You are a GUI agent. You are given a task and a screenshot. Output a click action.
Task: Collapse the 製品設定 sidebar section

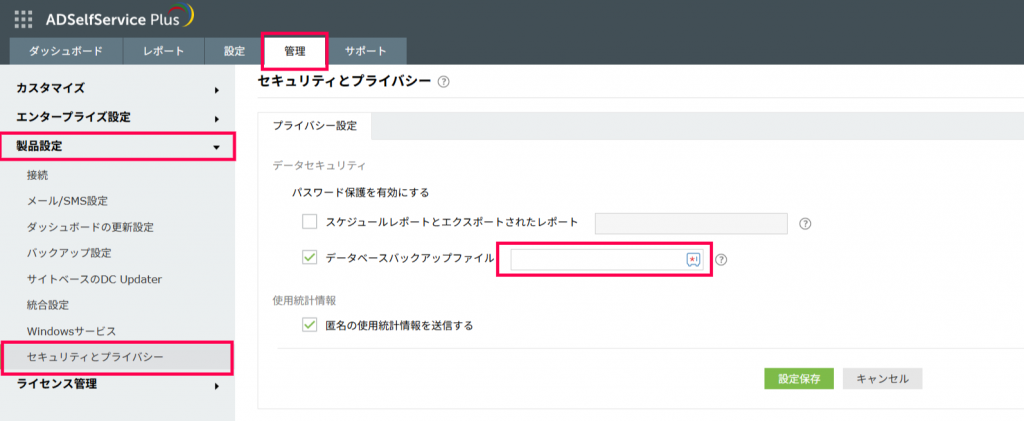[x=118, y=147]
